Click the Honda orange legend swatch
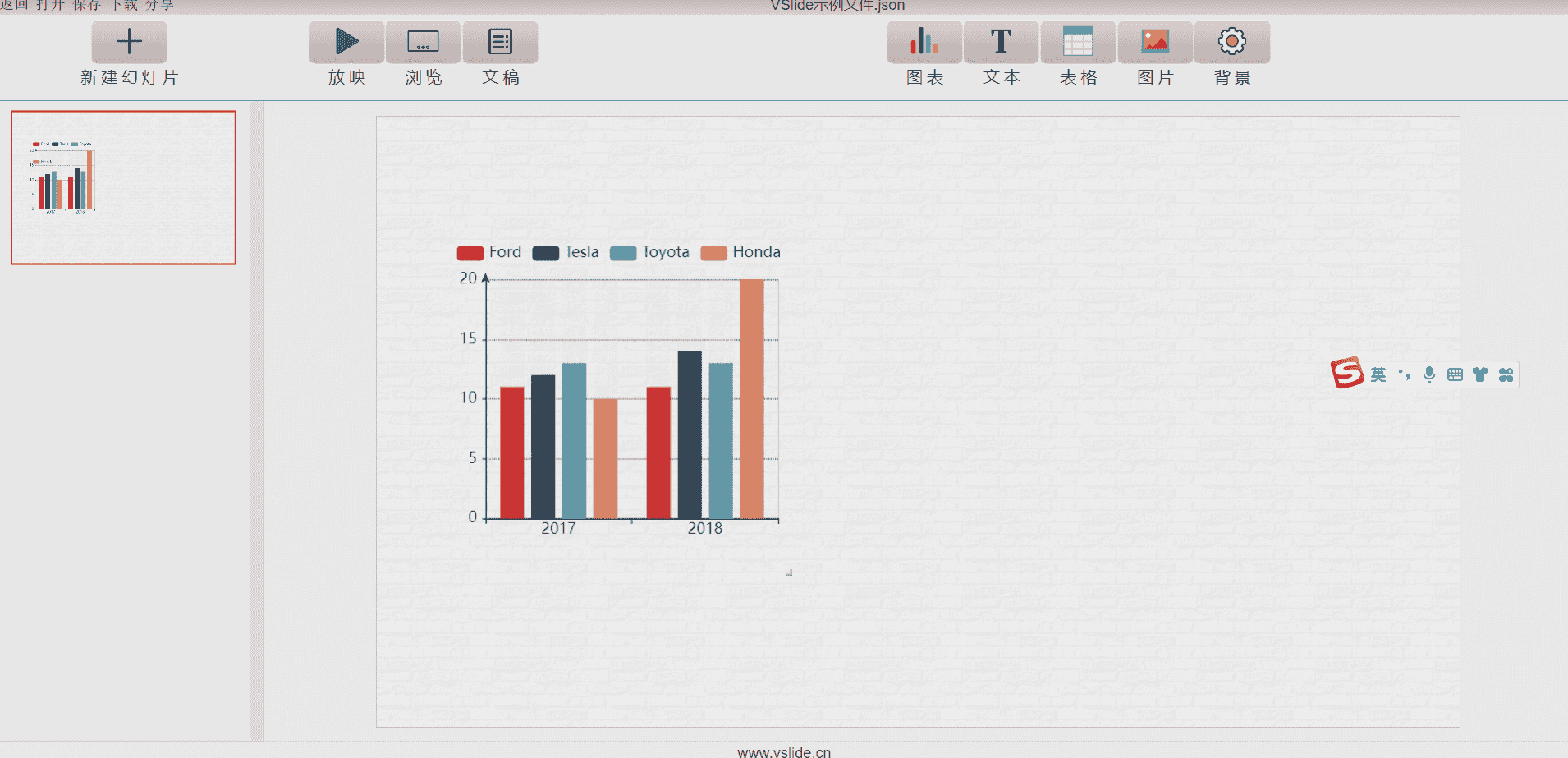 (x=714, y=253)
